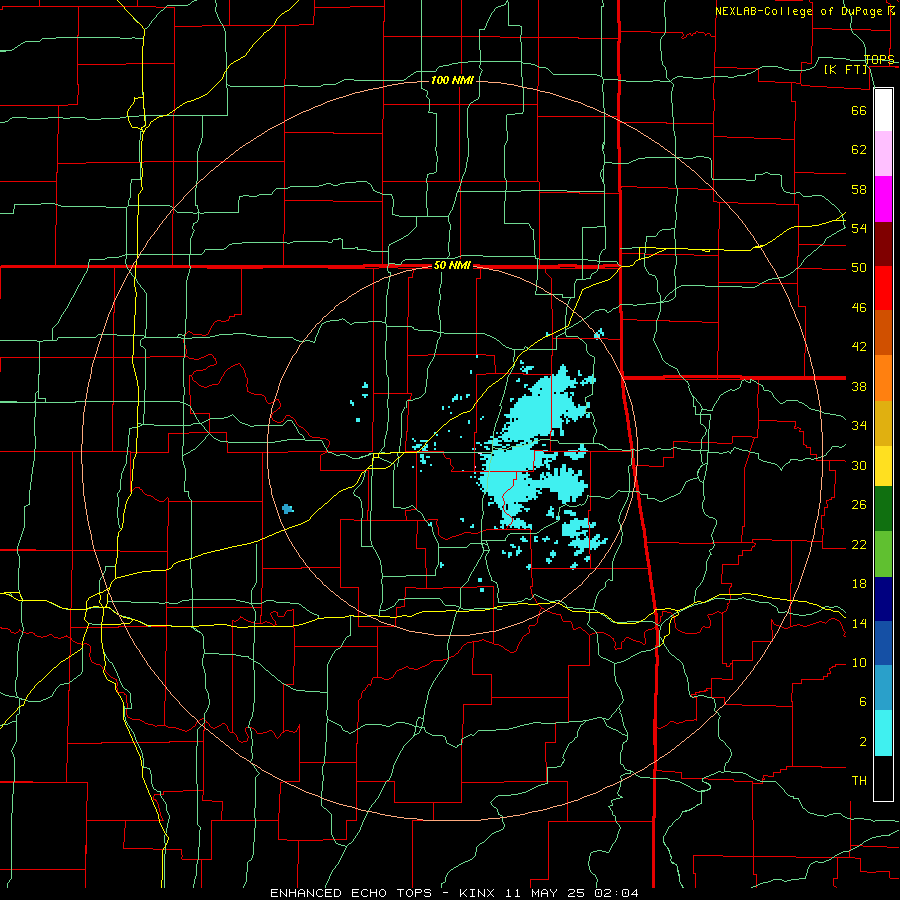This screenshot has width=900, height=900.
Task: Click the gold legend swatch
Action: pos(883,423)
